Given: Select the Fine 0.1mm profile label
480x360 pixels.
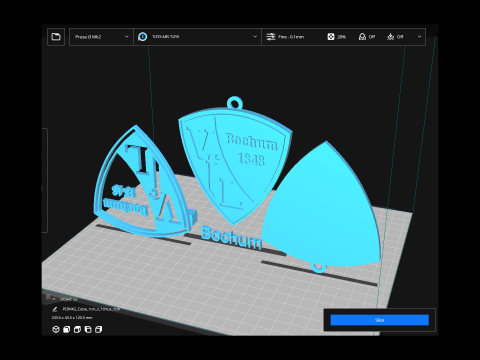Looking at the screenshot, I should (291, 37).
